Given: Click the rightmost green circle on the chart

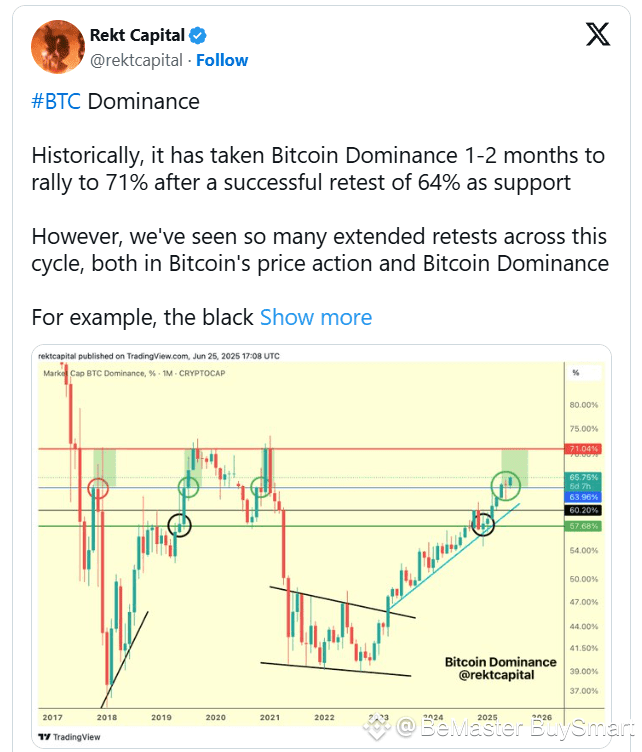Looking at the screenshot, I should (x=507, y=487).
